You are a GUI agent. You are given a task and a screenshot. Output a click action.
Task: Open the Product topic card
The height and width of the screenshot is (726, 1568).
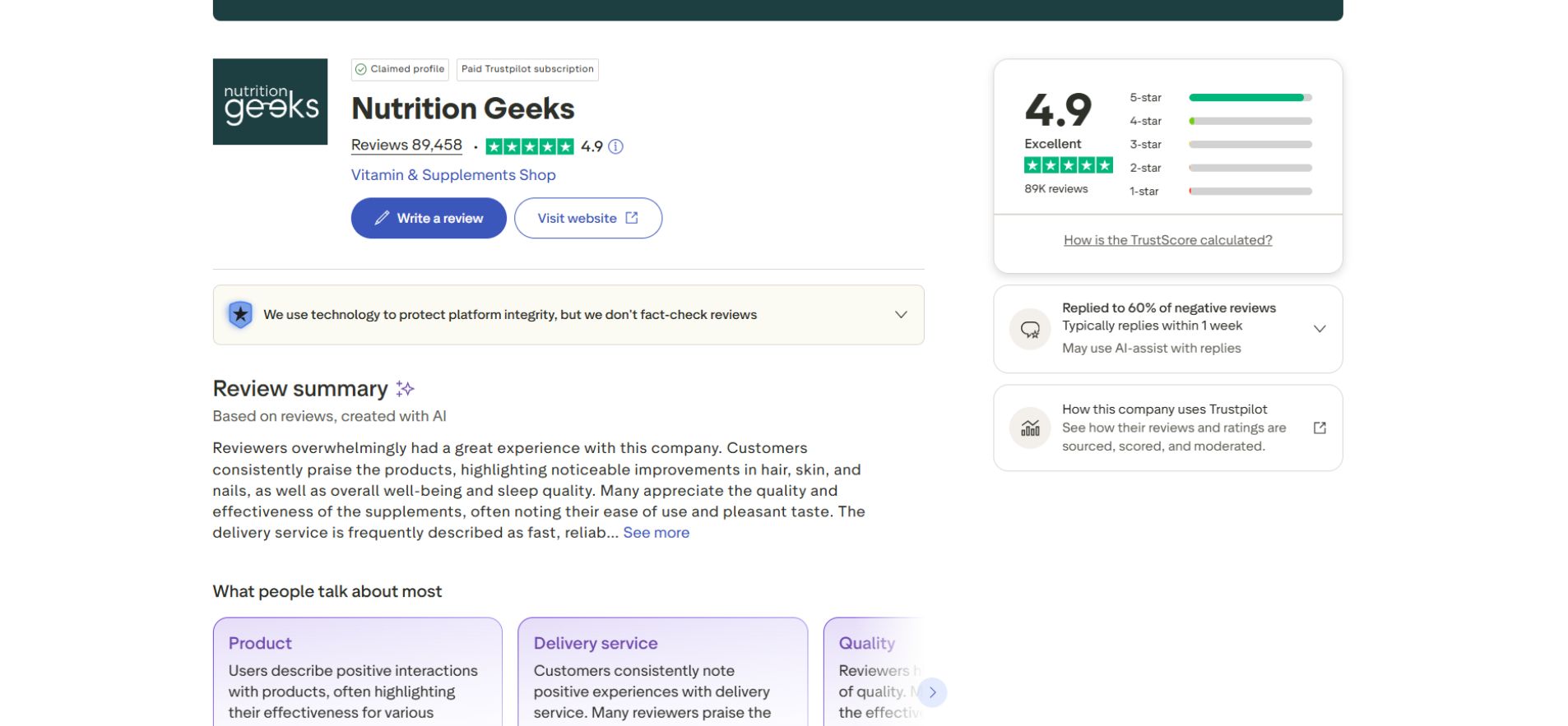pyautogui.click(x=358, y=672)
